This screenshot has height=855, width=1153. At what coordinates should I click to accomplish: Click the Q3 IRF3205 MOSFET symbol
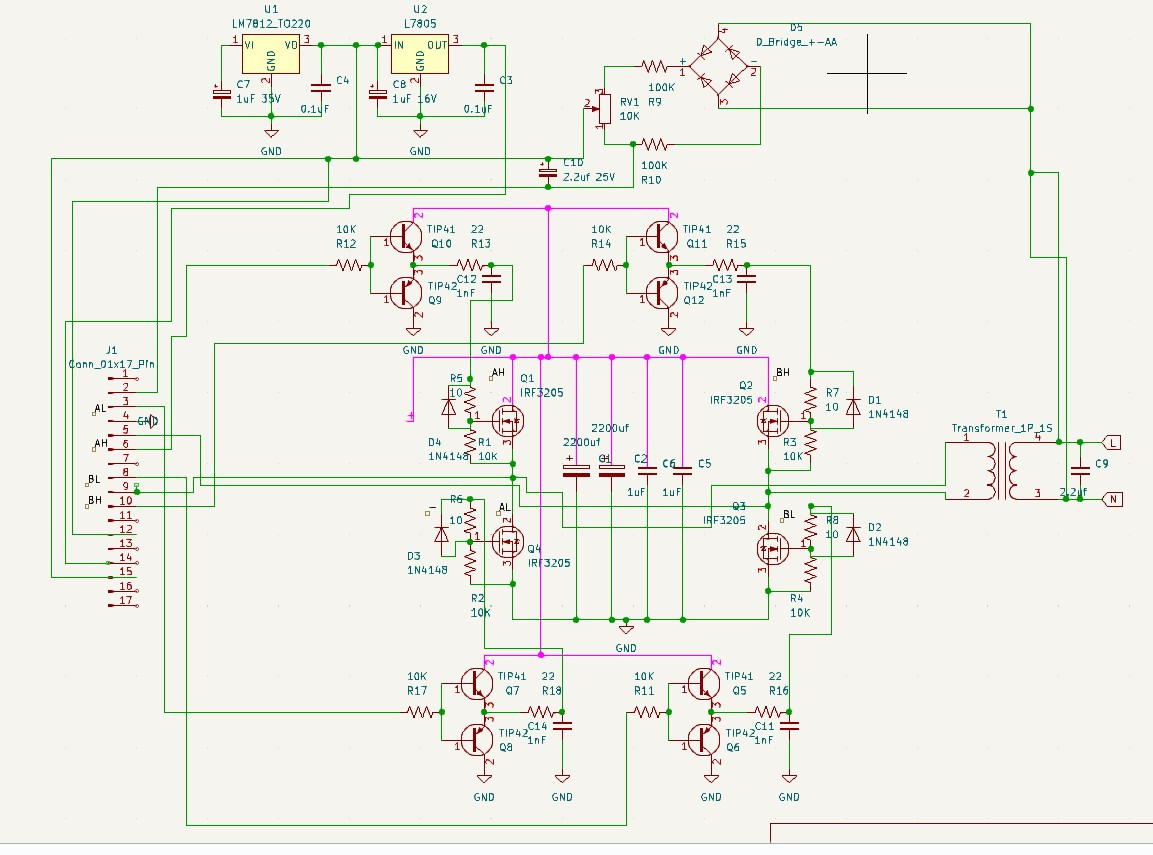(772, 548)
